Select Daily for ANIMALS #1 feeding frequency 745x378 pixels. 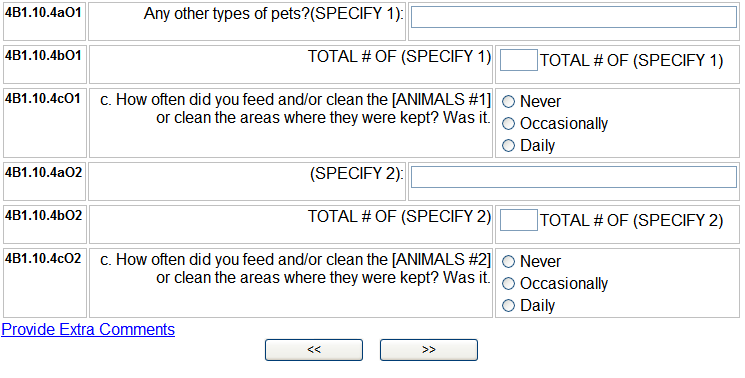[508, 145]
